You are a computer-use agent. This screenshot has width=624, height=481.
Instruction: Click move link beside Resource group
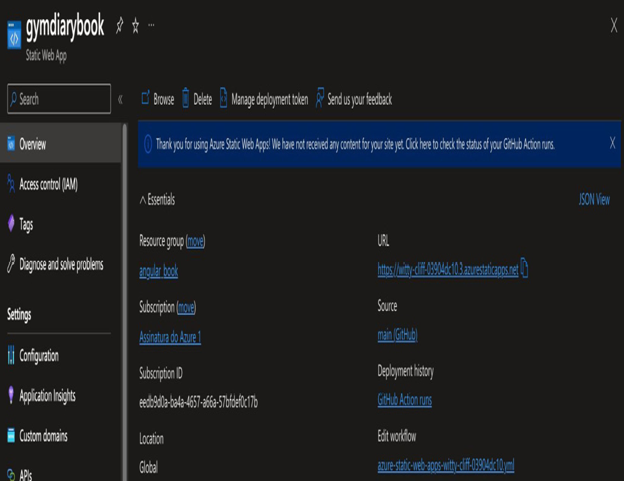click(195, 241)
